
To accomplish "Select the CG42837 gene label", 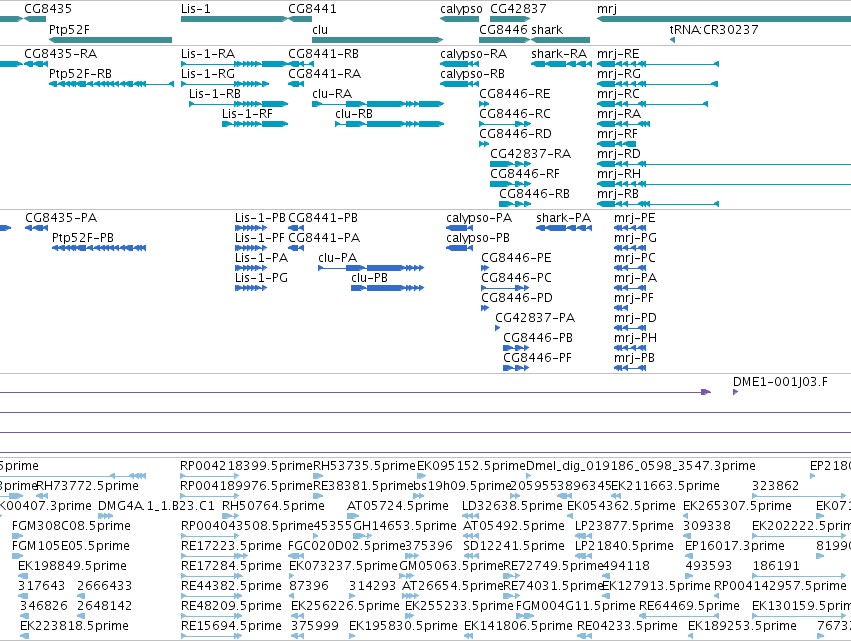I will [x=518, y=9].
